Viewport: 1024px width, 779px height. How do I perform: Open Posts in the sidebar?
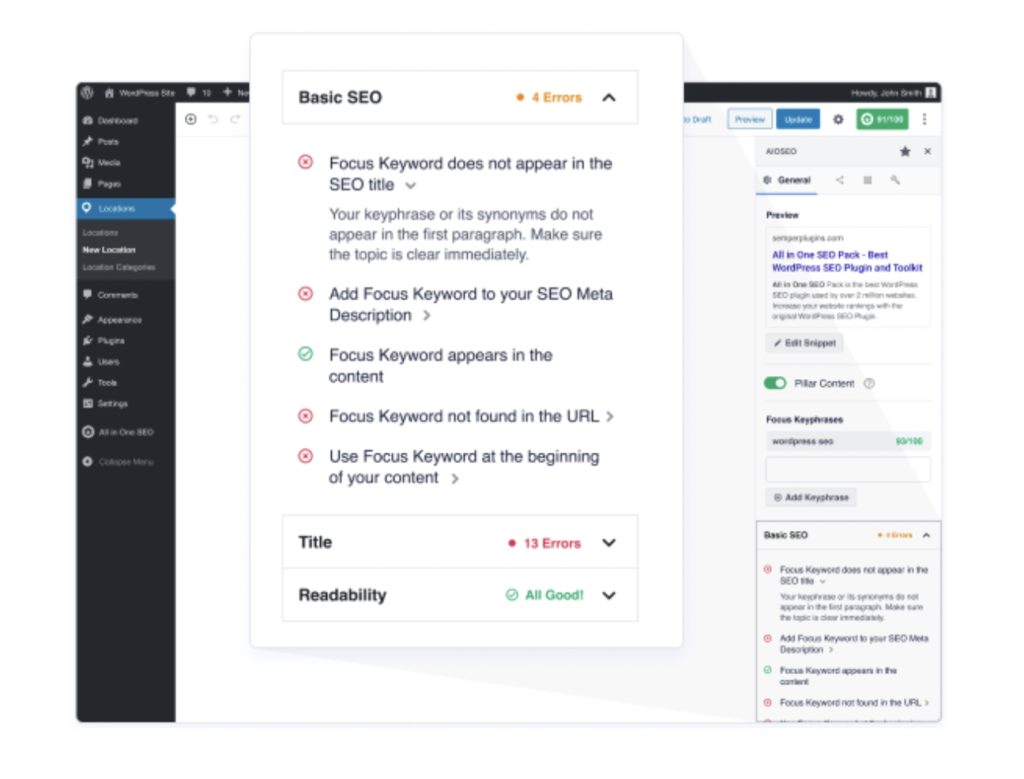coord(101,142)
